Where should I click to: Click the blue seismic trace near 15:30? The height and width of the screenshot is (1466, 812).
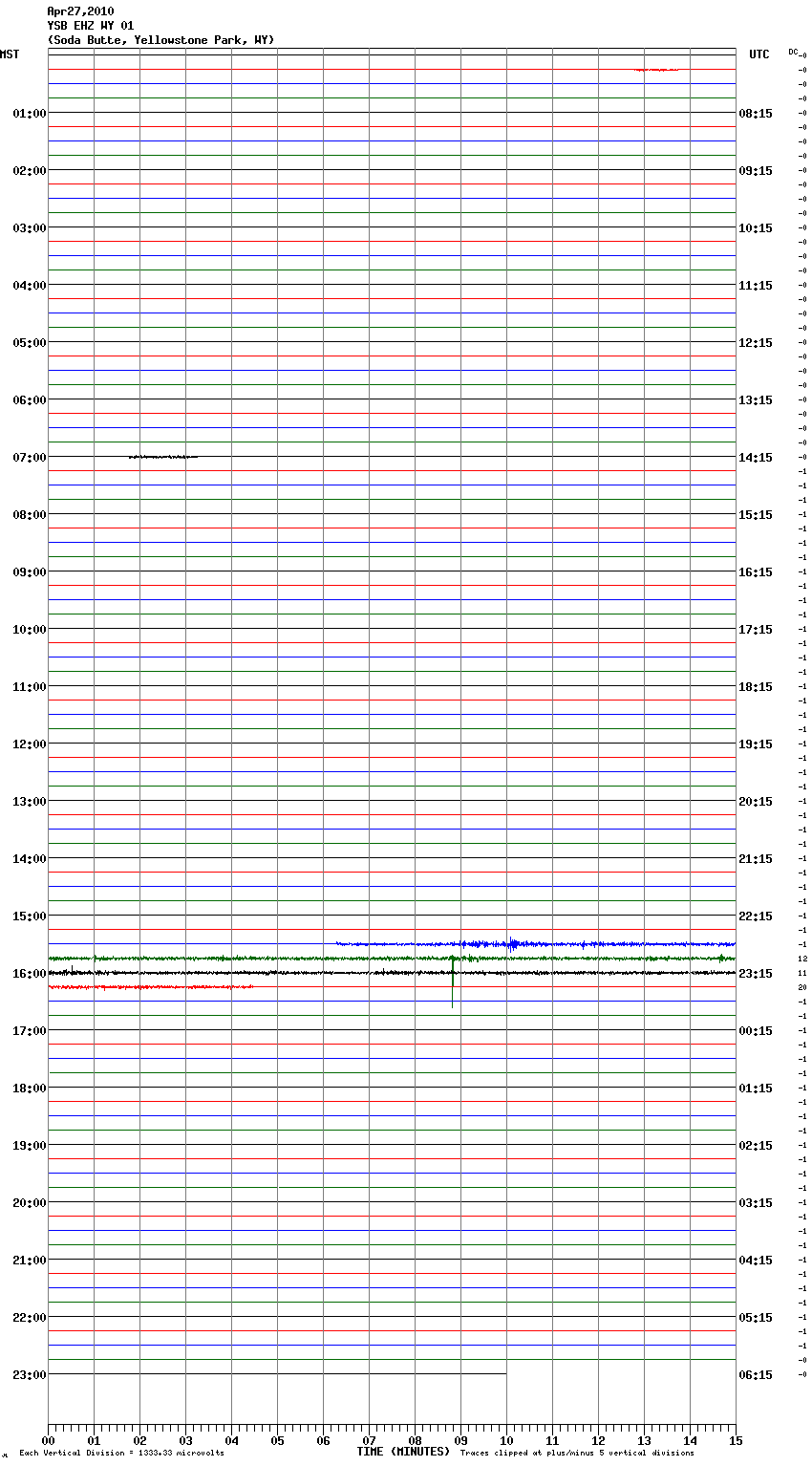click(x=535, y=944)
